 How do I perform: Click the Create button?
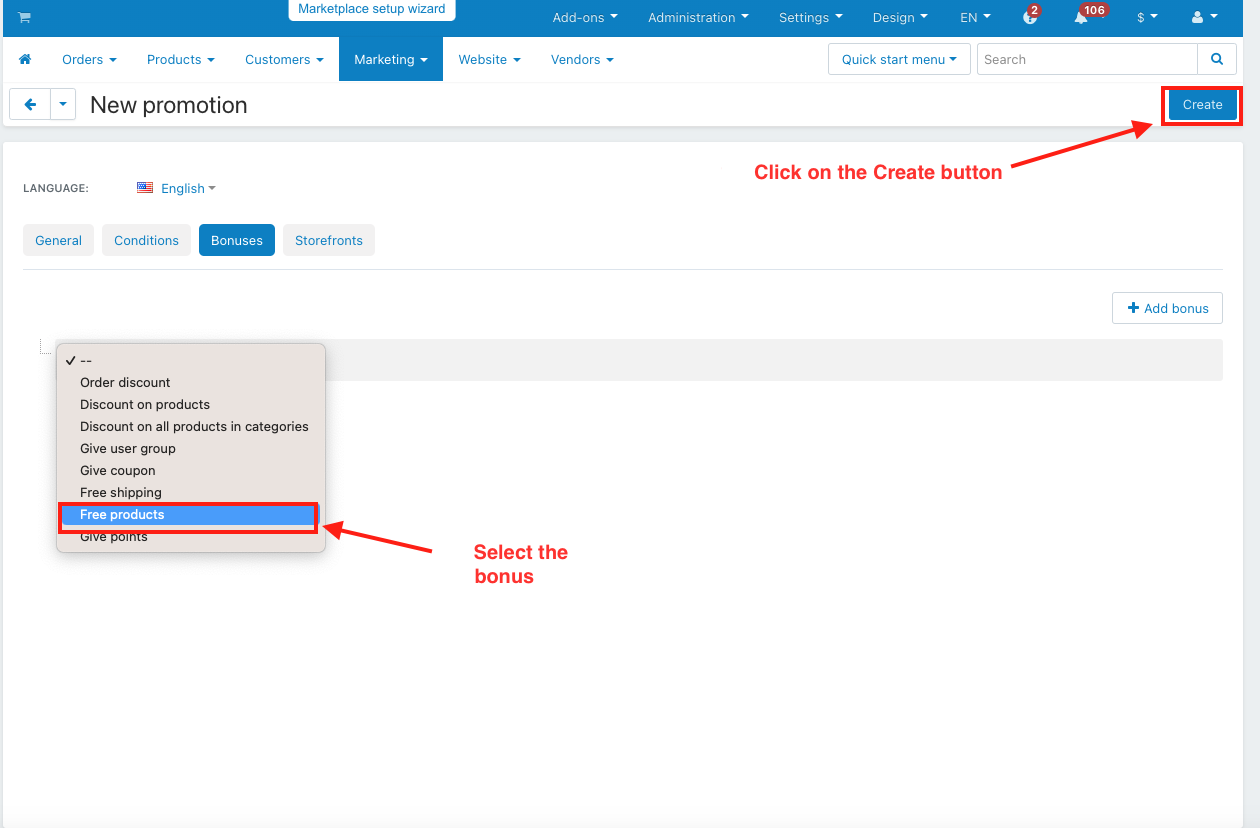pos(1202,105)
